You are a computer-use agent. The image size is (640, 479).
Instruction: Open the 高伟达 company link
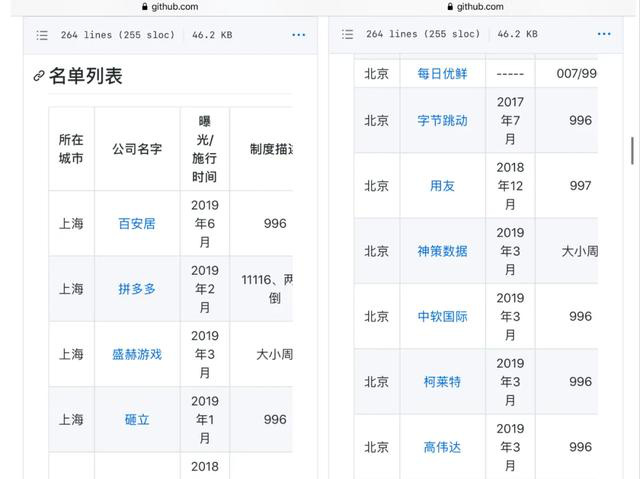point(442,447)
